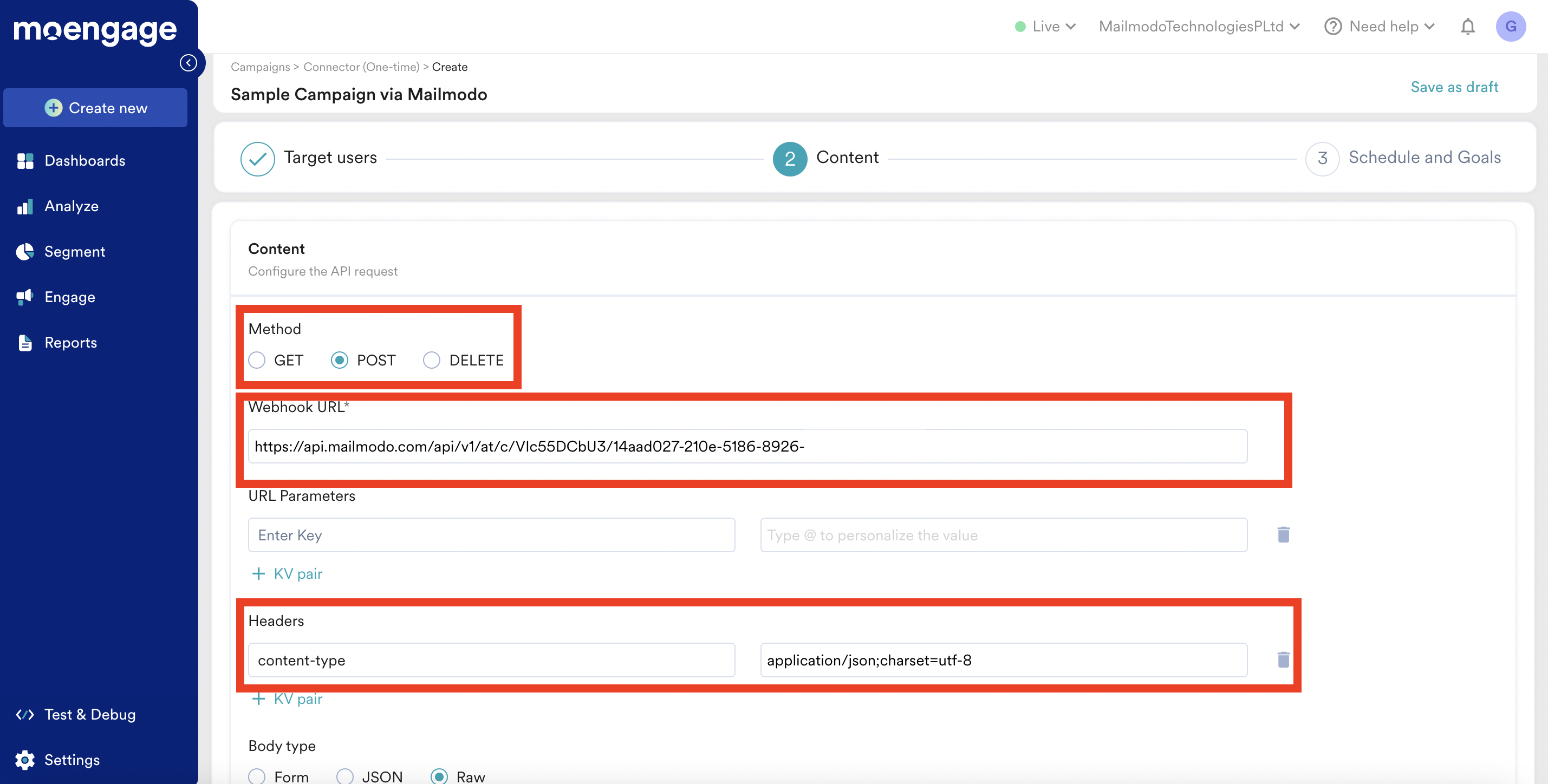Click the 'Configure the API request' text
The image size is (1548, 784).
323,271
